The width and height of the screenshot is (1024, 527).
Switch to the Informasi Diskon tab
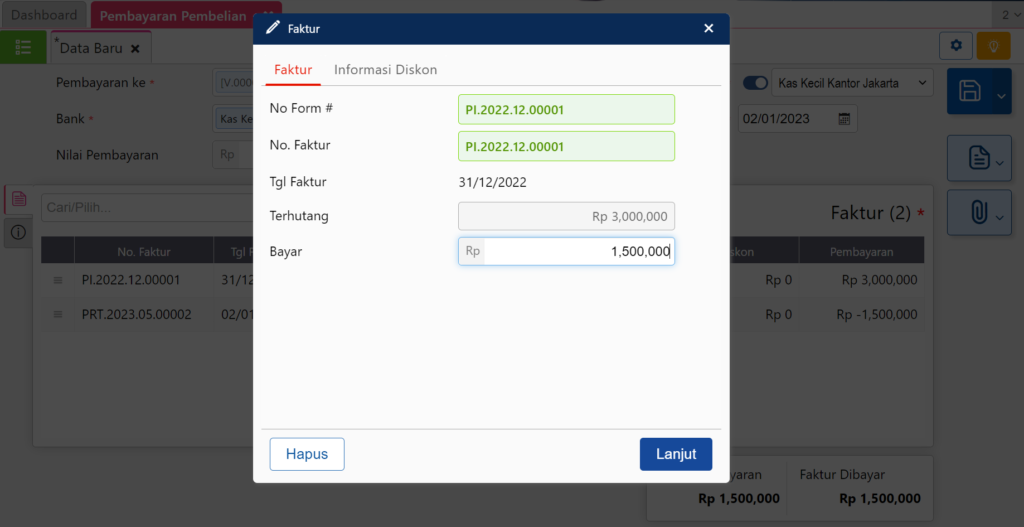pos(385,70)
